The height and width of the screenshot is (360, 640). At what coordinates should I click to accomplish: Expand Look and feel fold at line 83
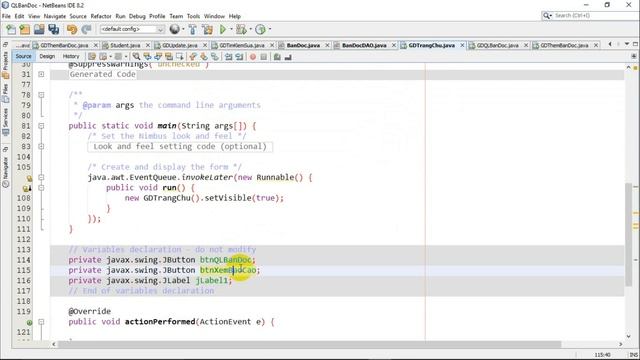pyautogui.click(x=41, y=147)
